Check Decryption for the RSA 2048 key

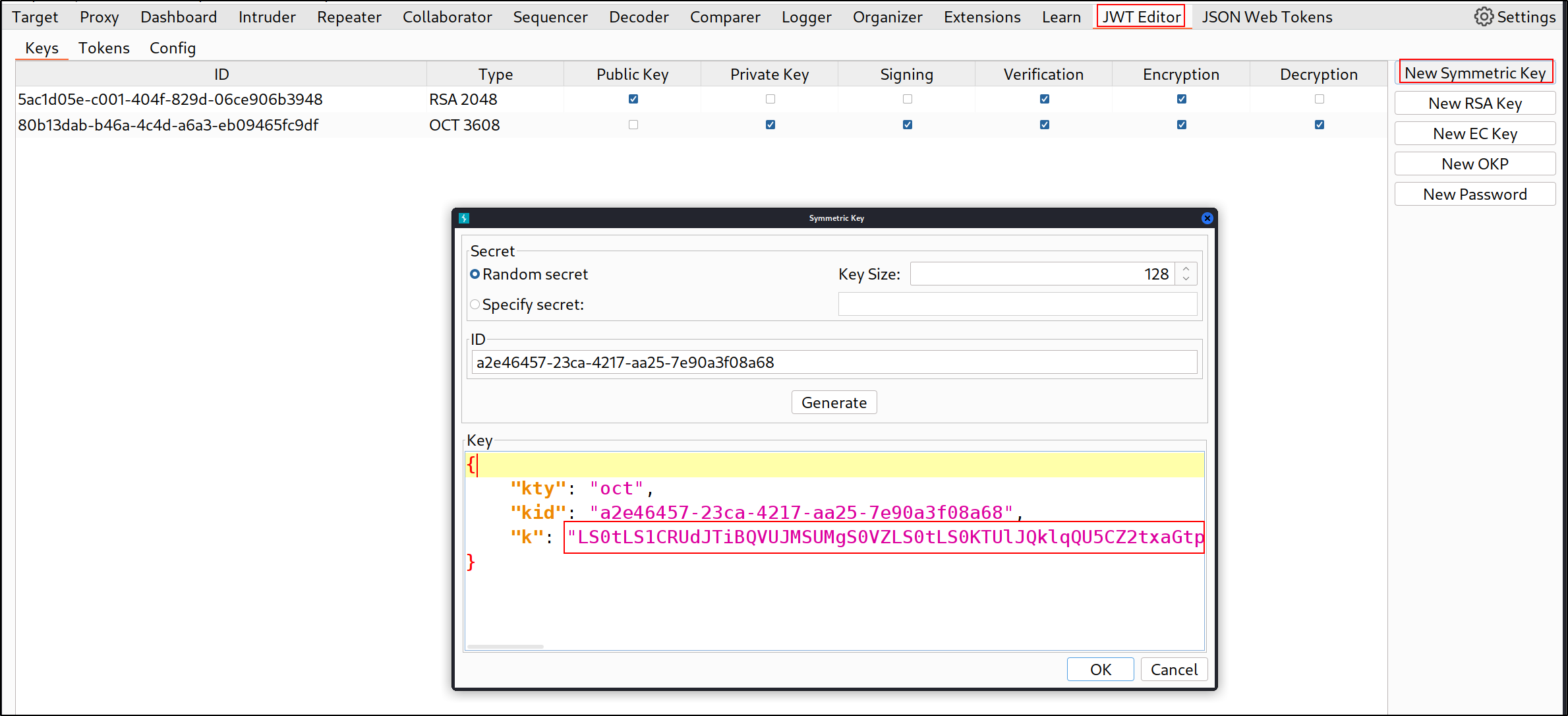coord(1319,99)
